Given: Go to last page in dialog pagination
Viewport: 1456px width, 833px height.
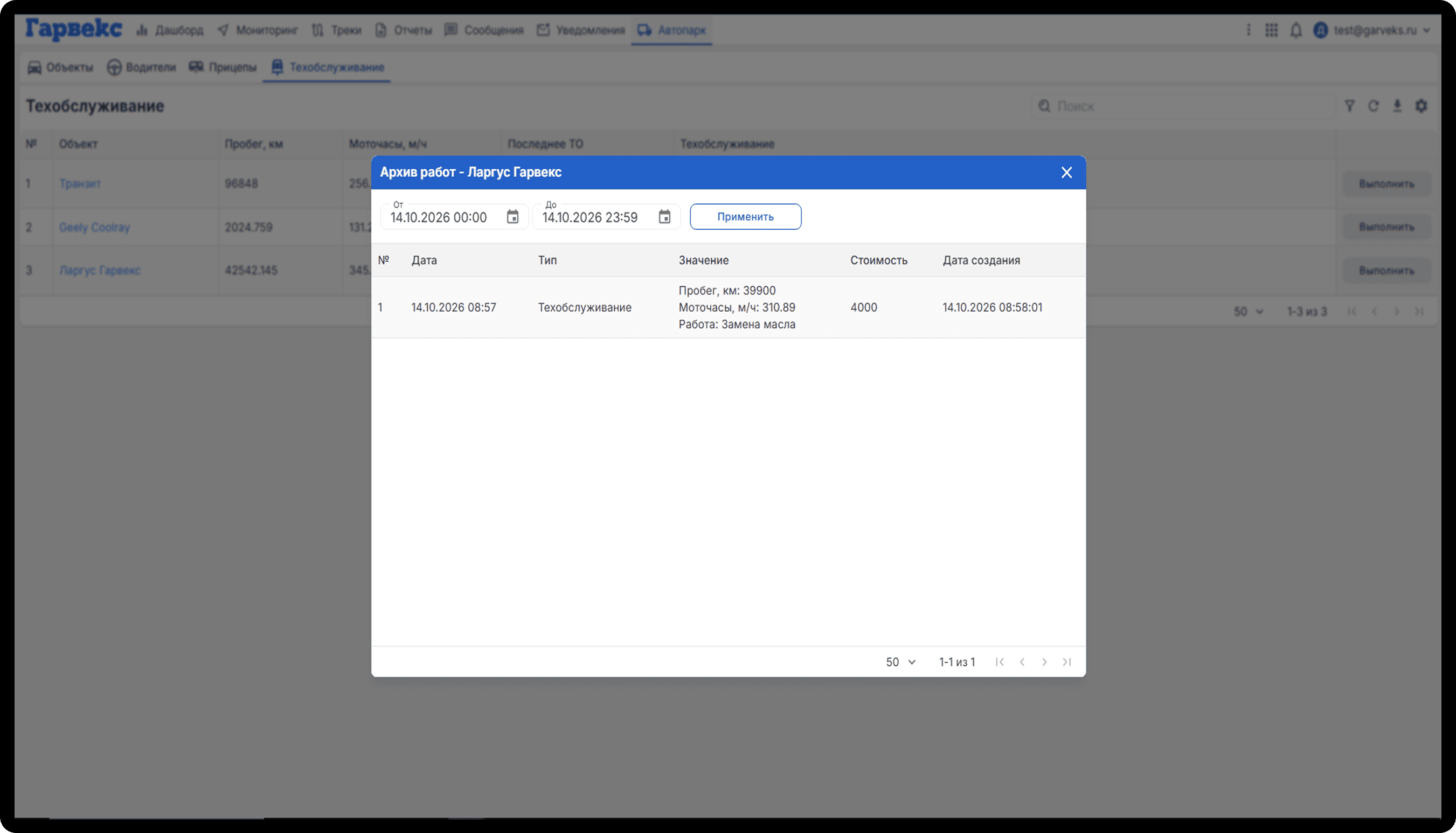Looking at the screenshot, I should [1067, 662].
